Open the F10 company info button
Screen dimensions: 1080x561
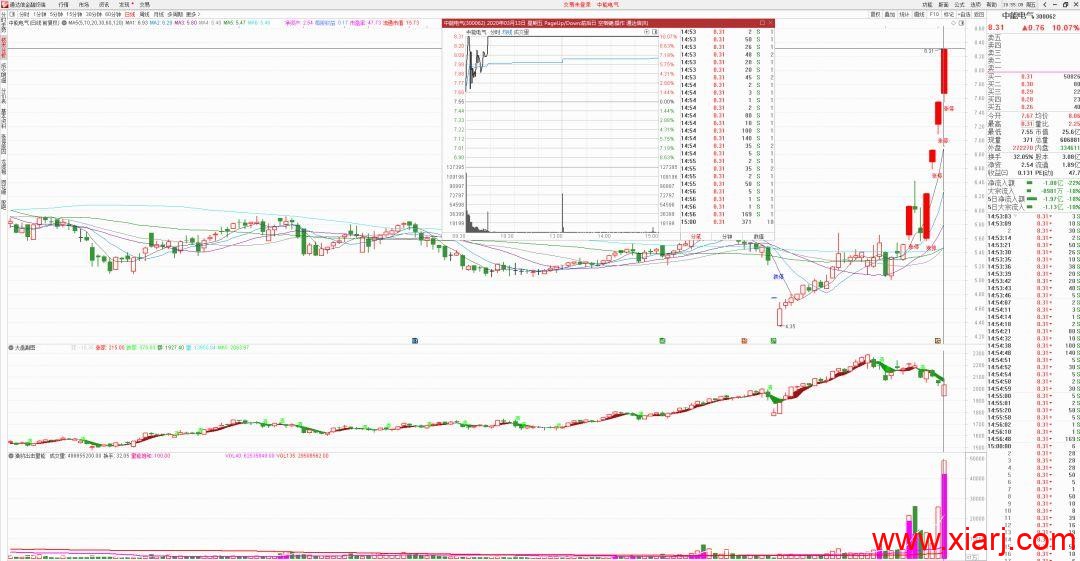934,14
